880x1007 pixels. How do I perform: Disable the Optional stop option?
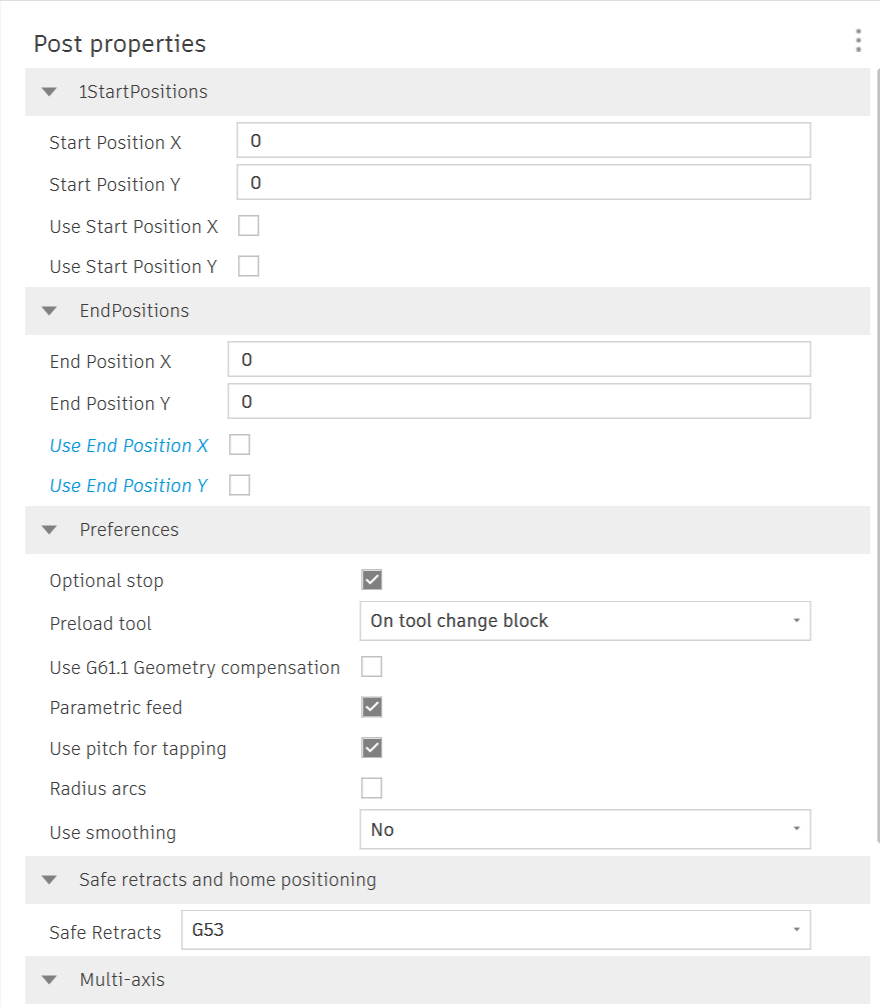371,579
